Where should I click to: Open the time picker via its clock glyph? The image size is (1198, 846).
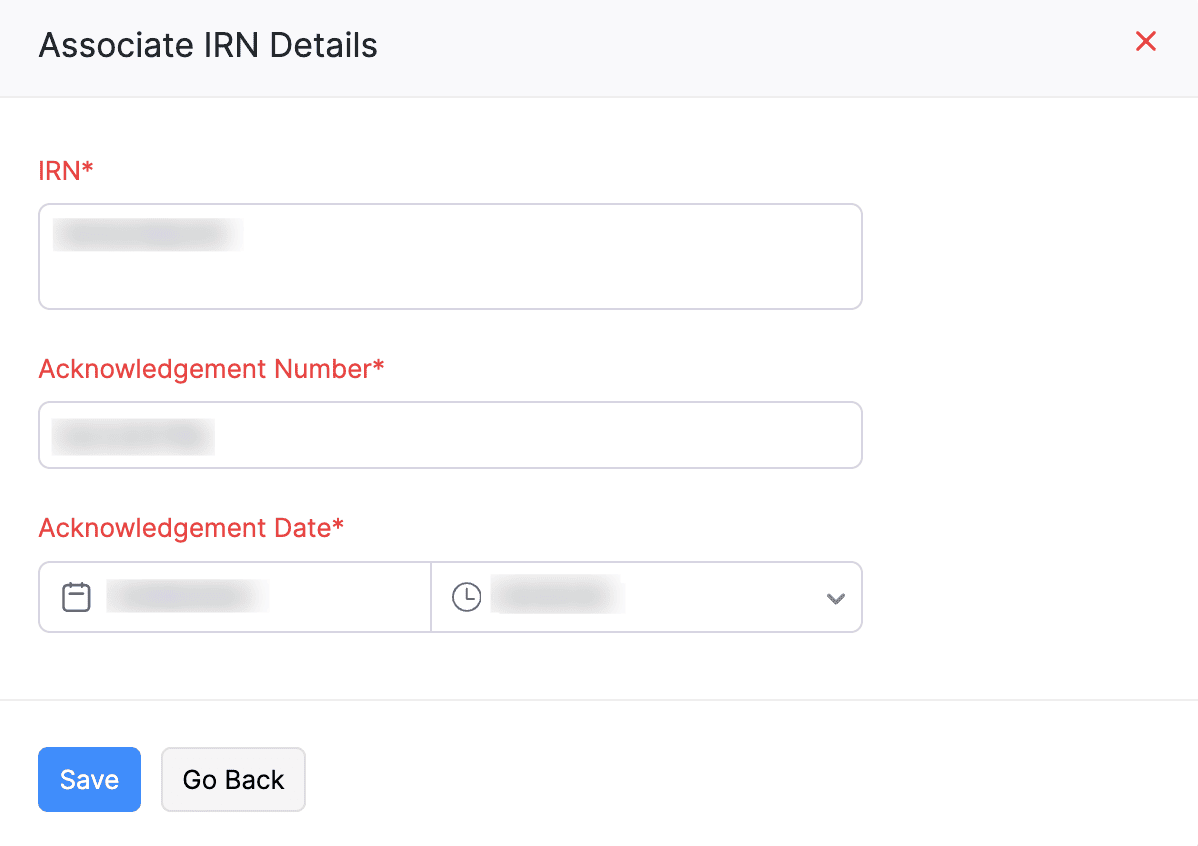pyautogui.click(x=466, y=595)
